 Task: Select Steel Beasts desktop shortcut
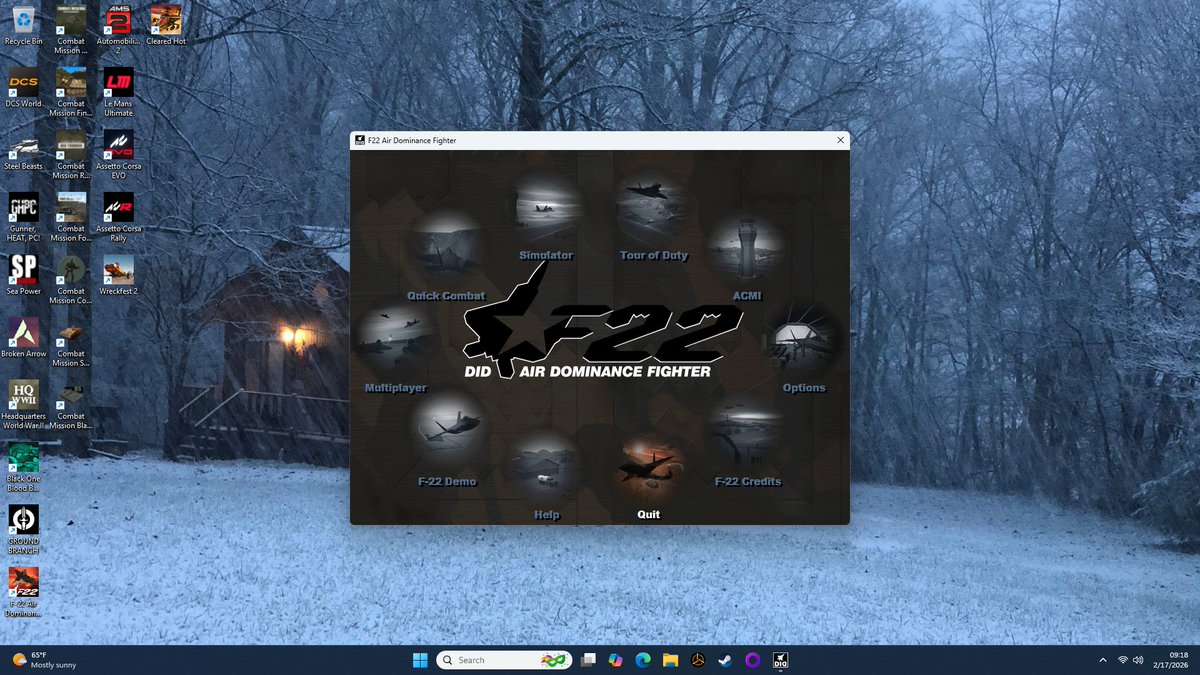click(23, 150)
